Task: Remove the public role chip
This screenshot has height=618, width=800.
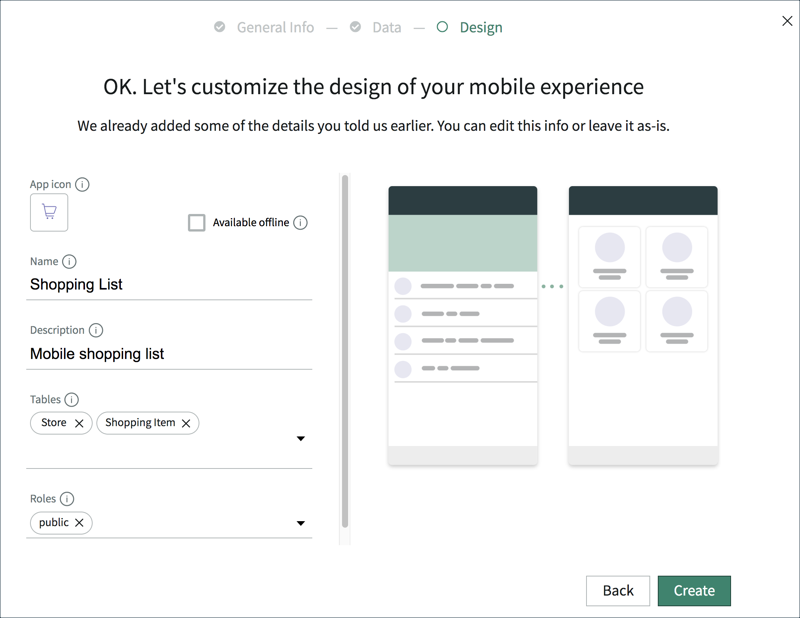Action: [x=81, y=523]
